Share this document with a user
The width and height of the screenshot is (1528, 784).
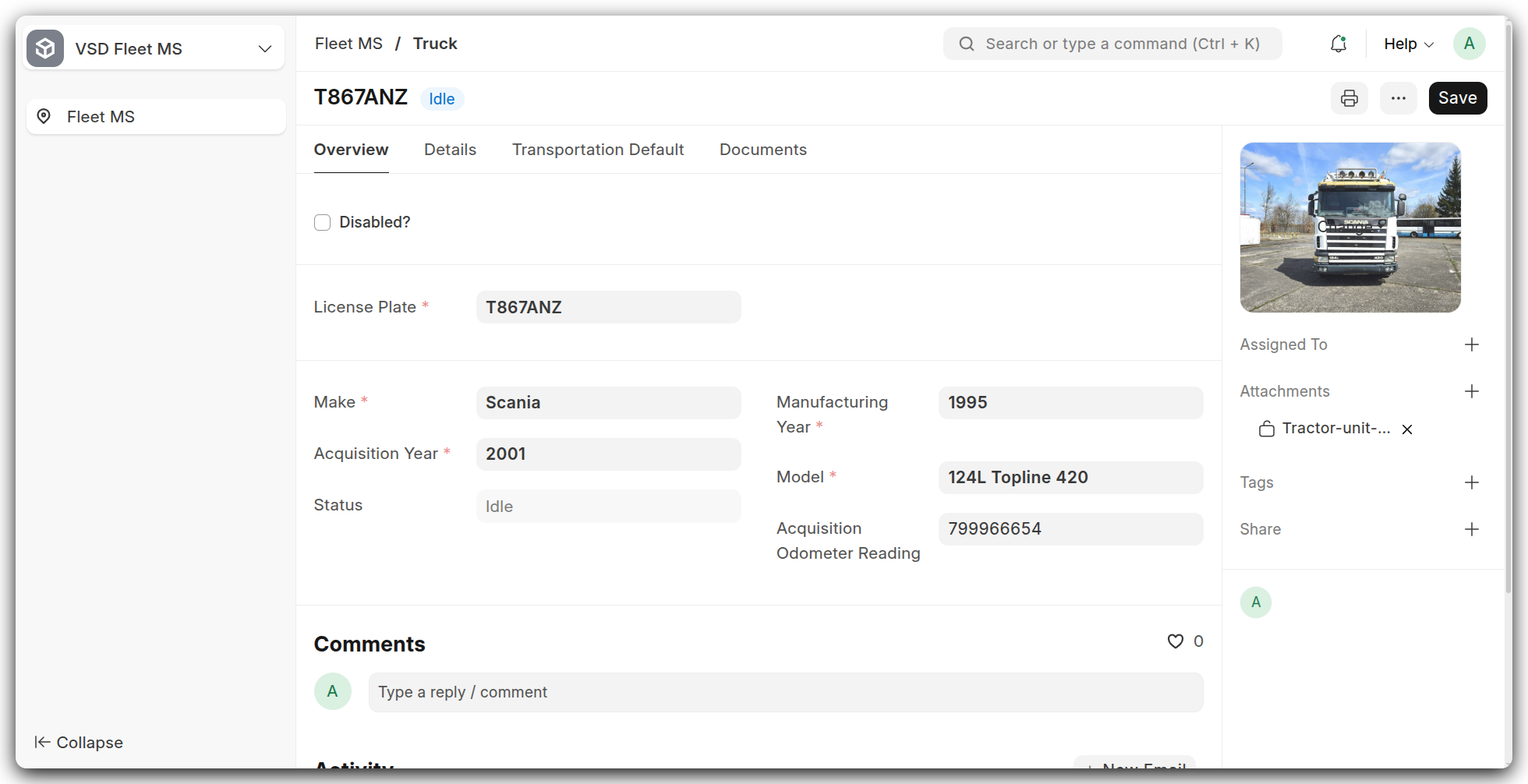click(1472, 529)
